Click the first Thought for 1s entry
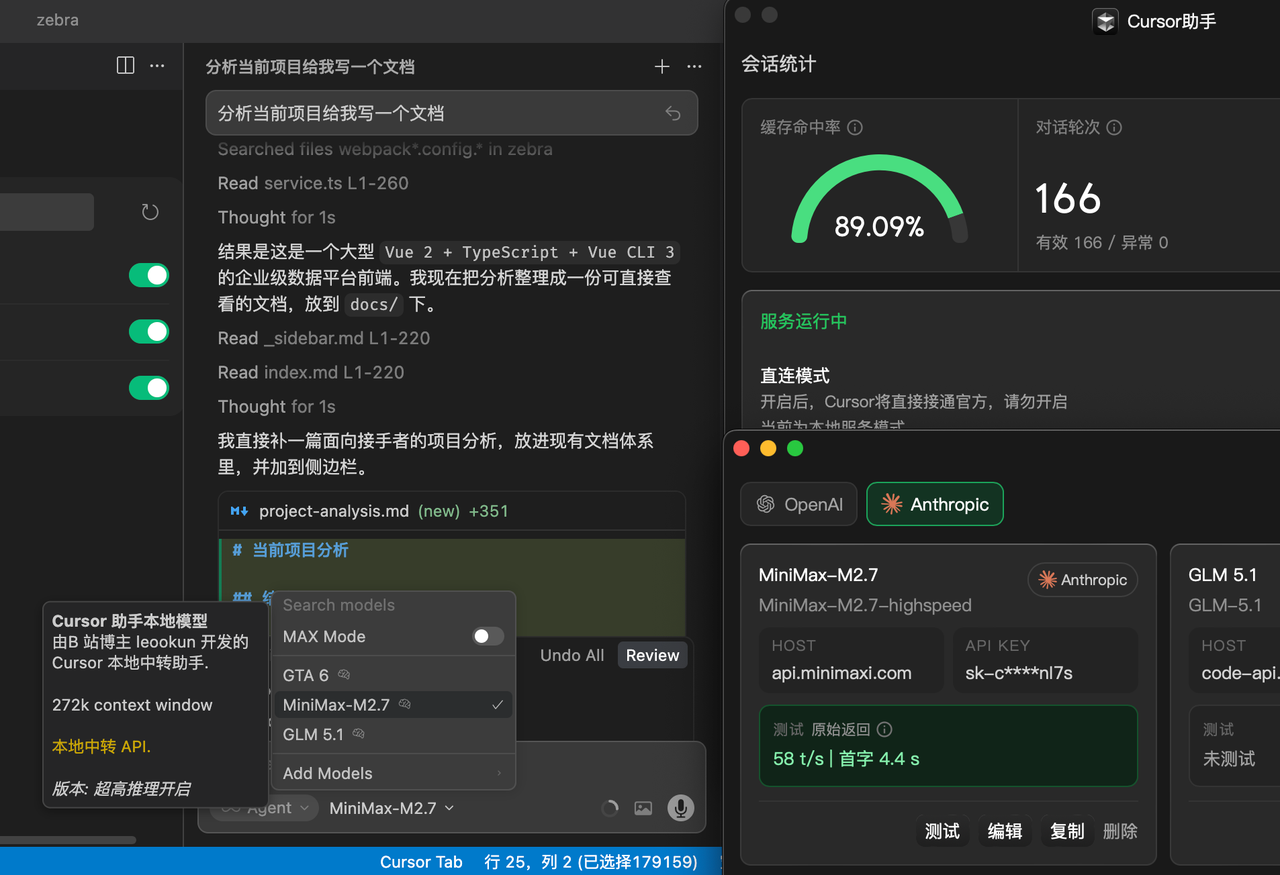The width and height of the screenshot is (1280, 875). coord(276,217)
